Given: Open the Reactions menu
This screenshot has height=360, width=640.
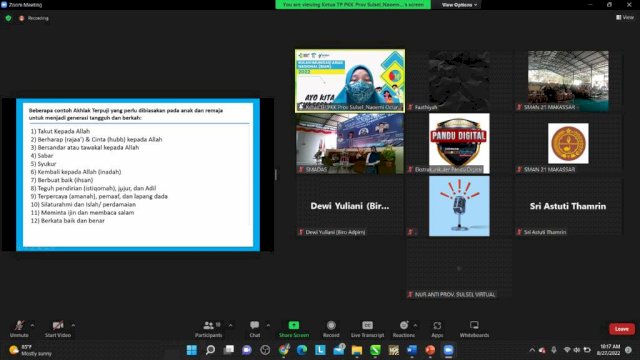Looking at the screenshot, I should pos(404,329).
